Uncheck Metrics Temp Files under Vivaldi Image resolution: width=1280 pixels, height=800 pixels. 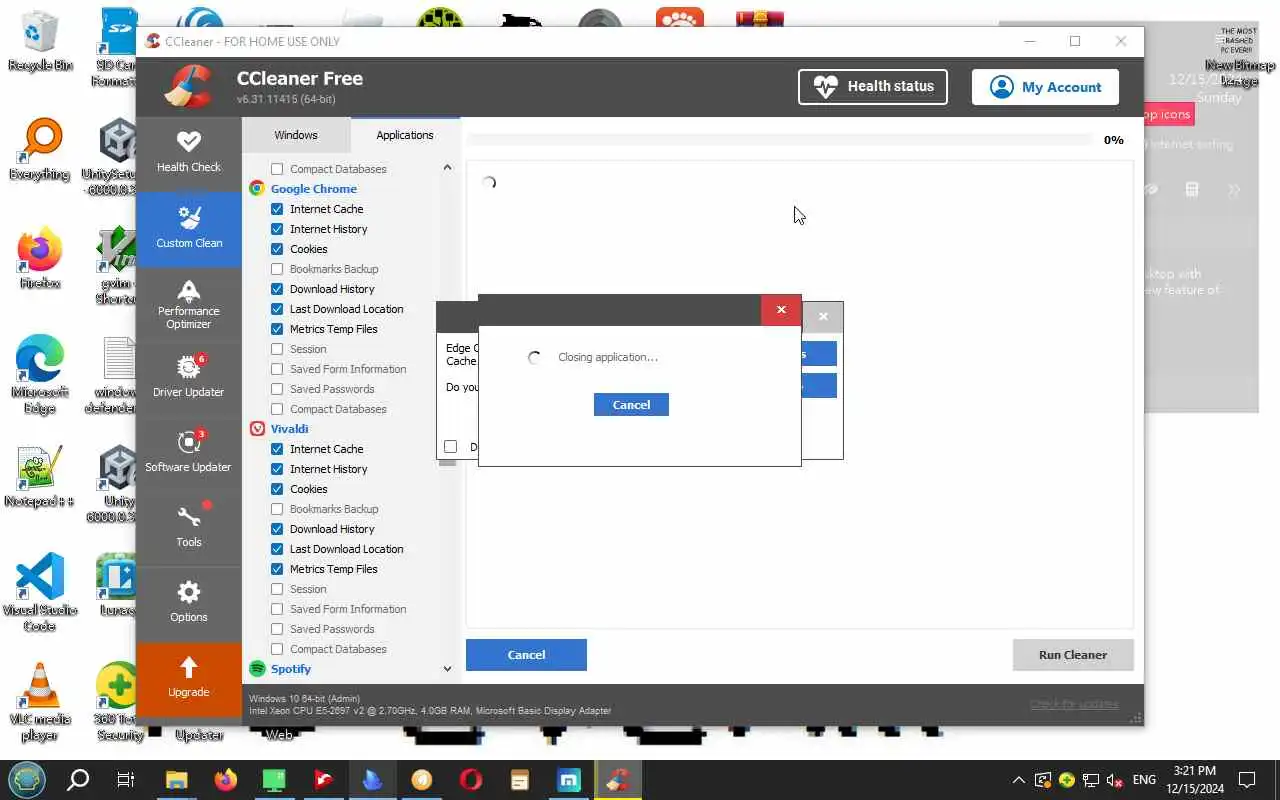click(277, 569)
